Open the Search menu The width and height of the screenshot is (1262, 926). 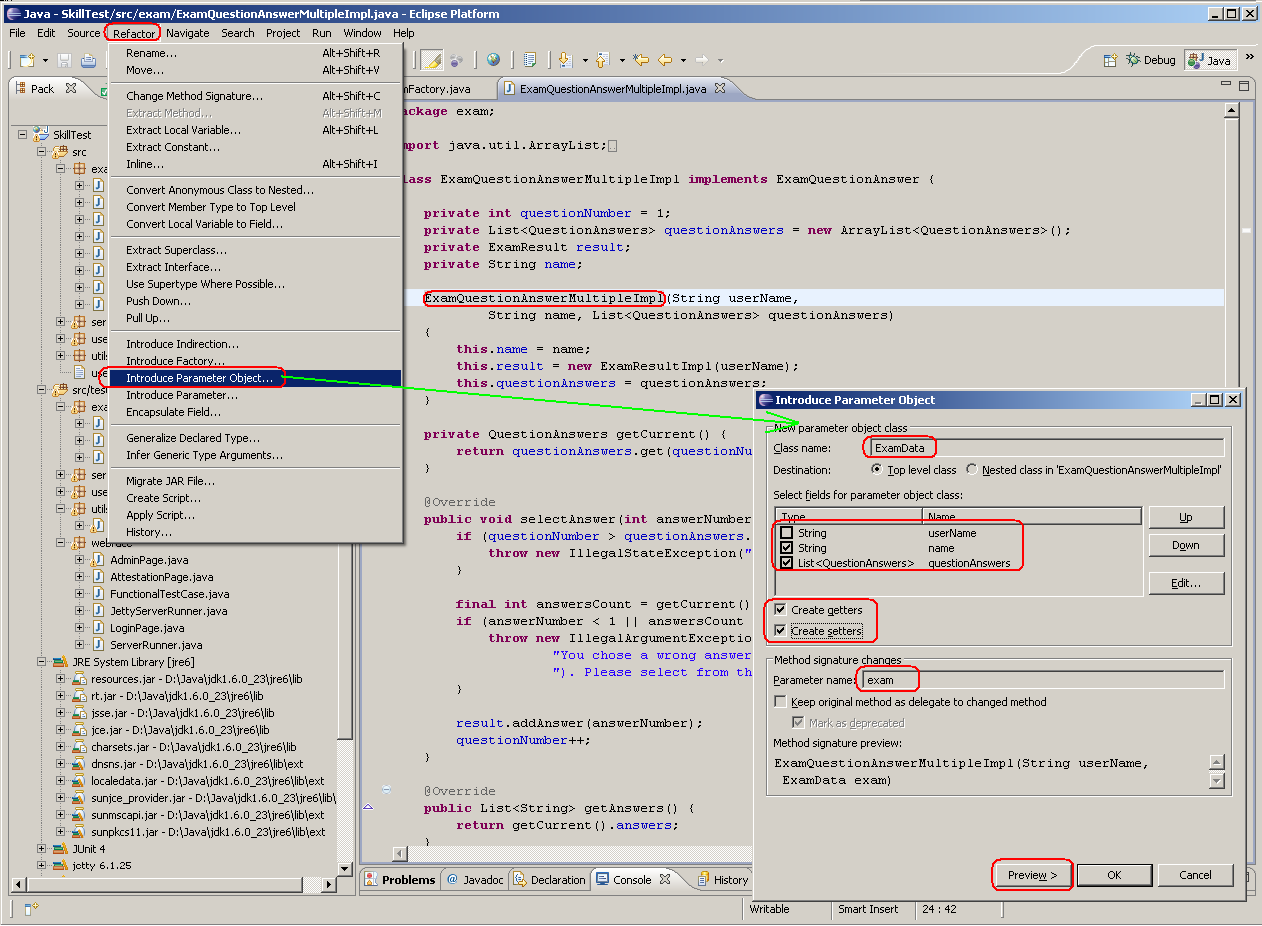pos(237,32)
